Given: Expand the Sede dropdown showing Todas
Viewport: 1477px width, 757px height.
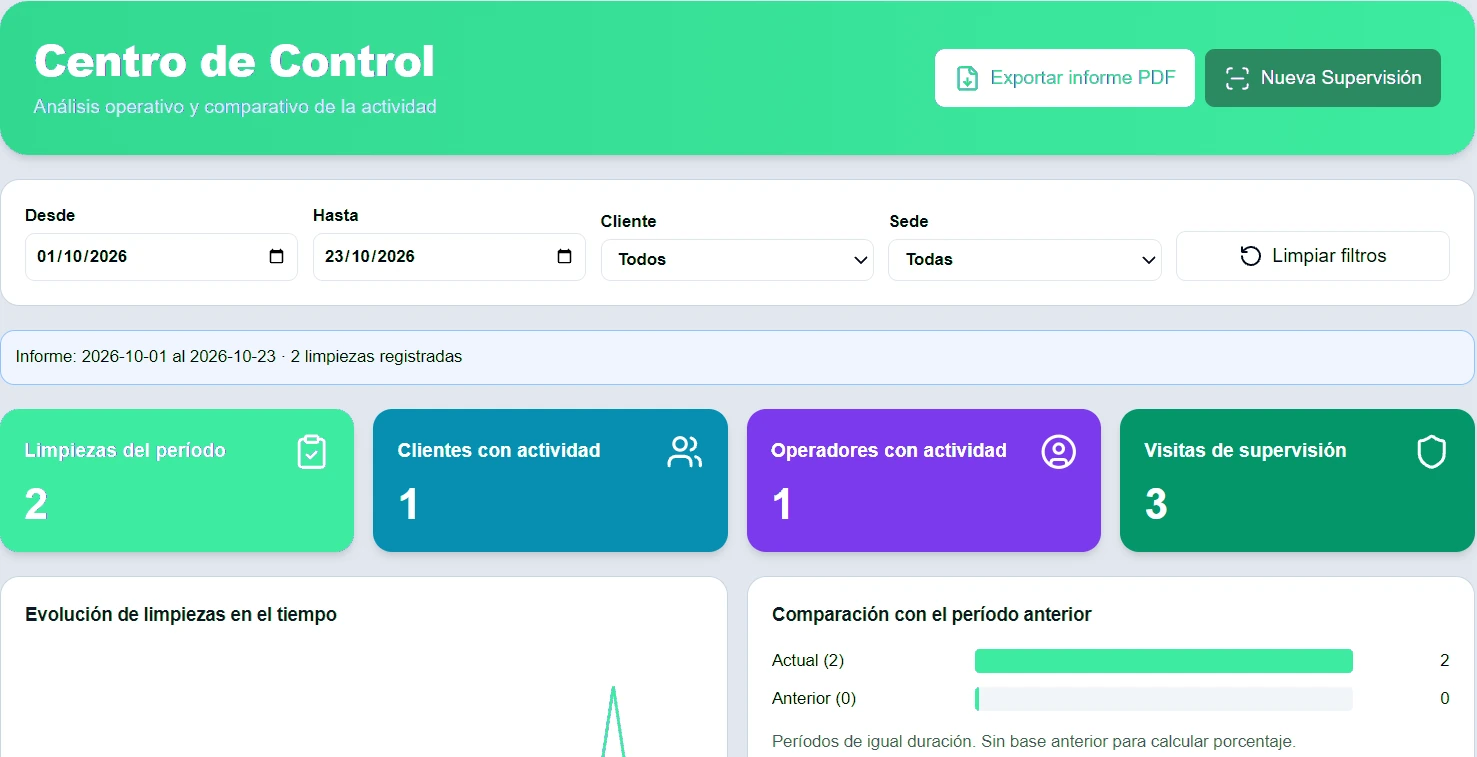Looking at the screenshot, I should point(1025,260).
